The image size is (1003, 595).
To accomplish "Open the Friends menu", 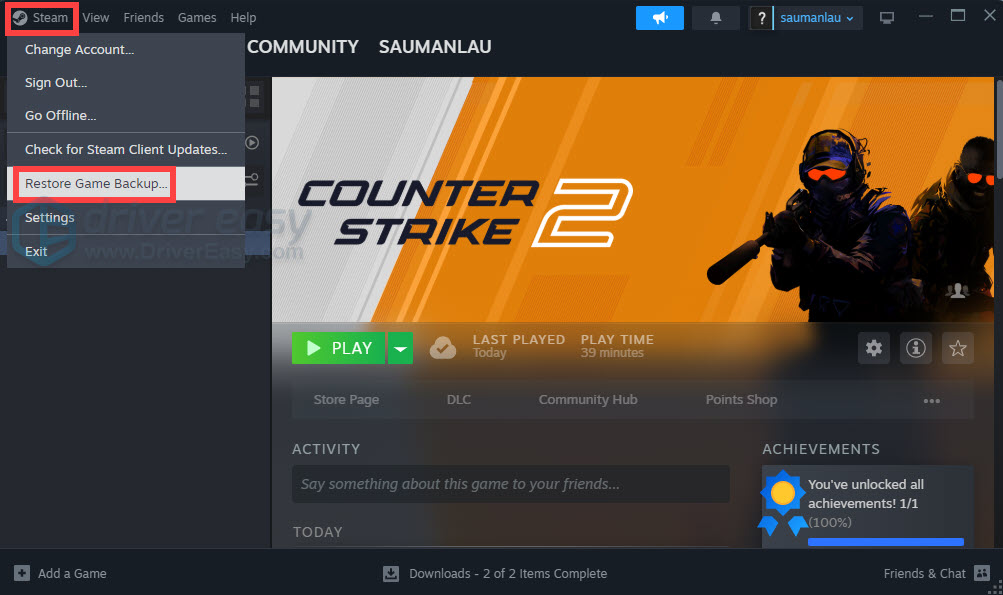I will click(143, 17).
